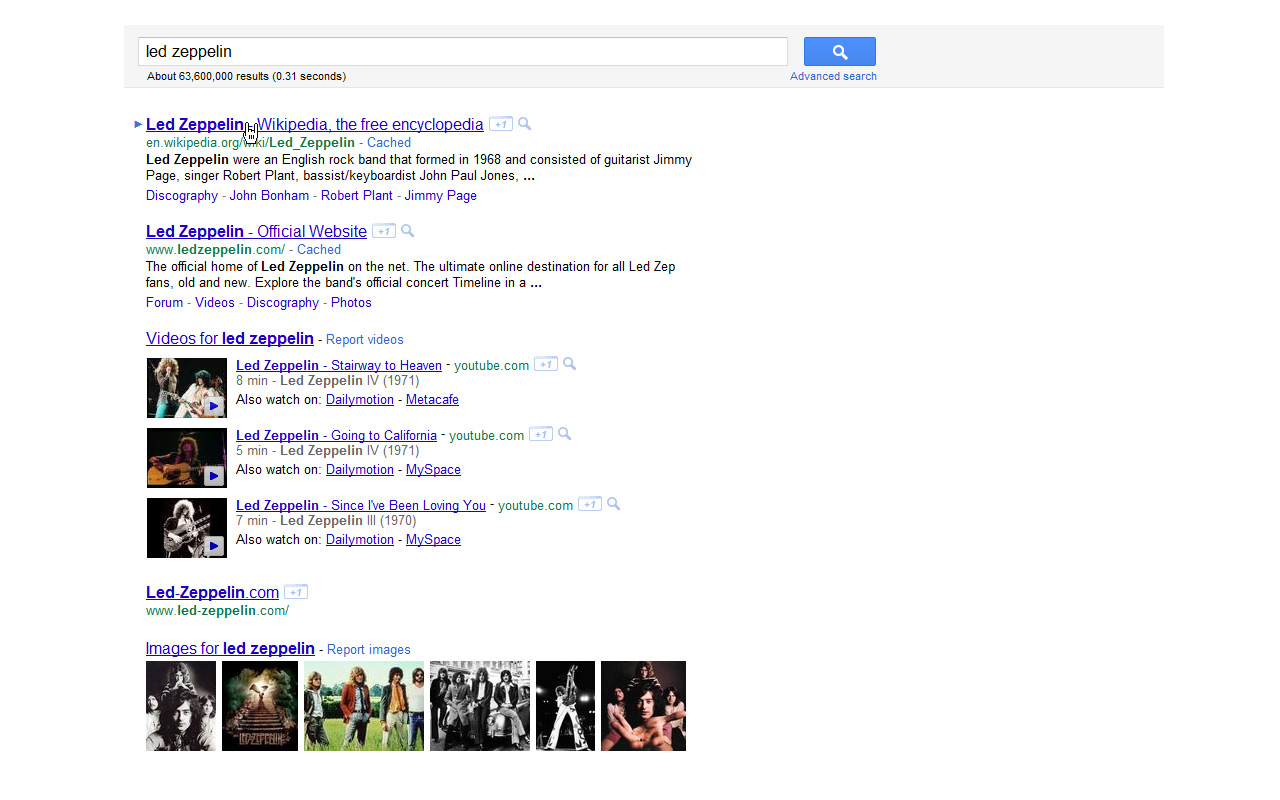This screenshot has width=1280, height=800.
Task: Open the Photos sitelink
Action: click(x=351, y=303)
